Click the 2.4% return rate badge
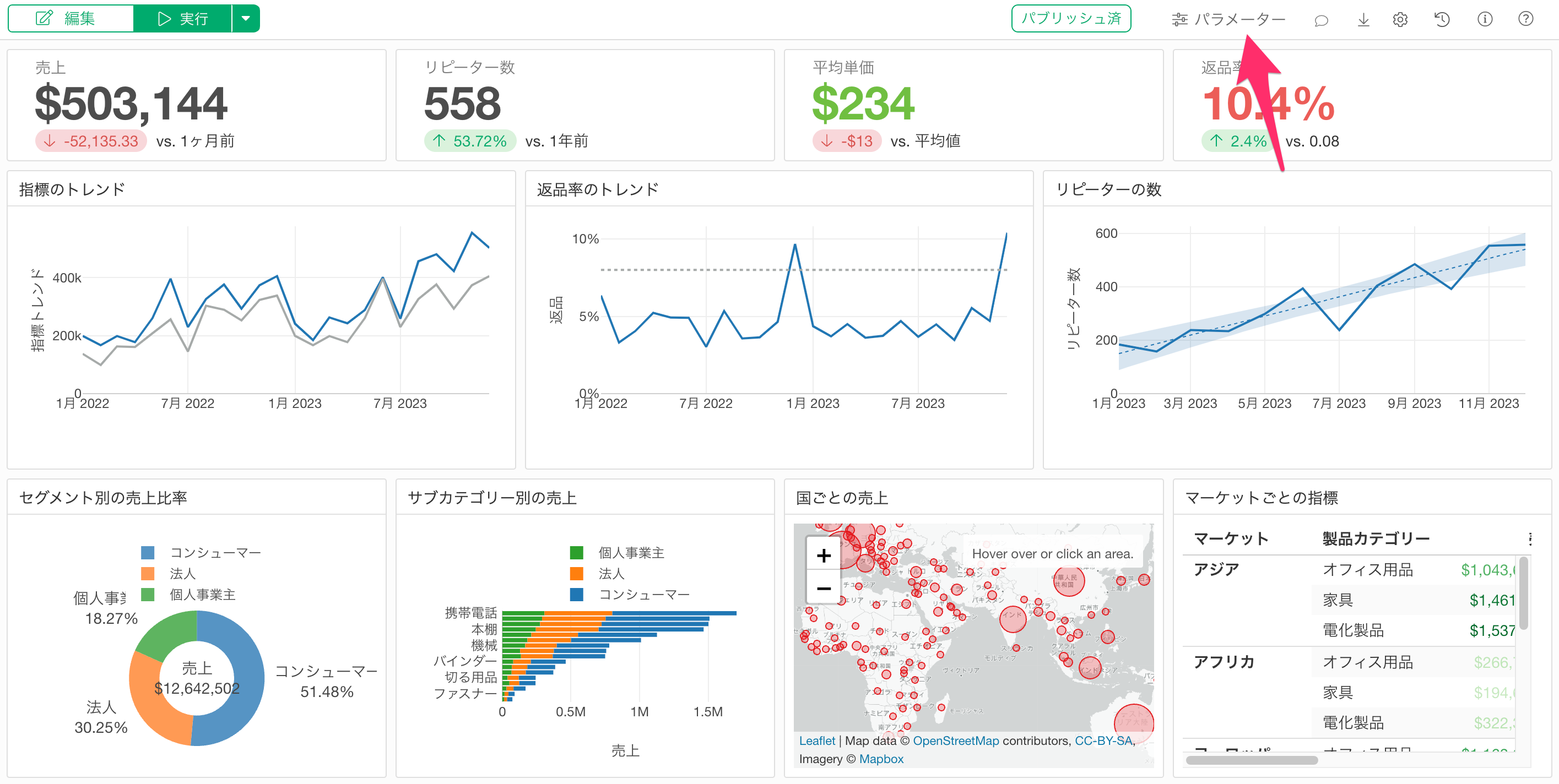 [x=1238, y=141]
